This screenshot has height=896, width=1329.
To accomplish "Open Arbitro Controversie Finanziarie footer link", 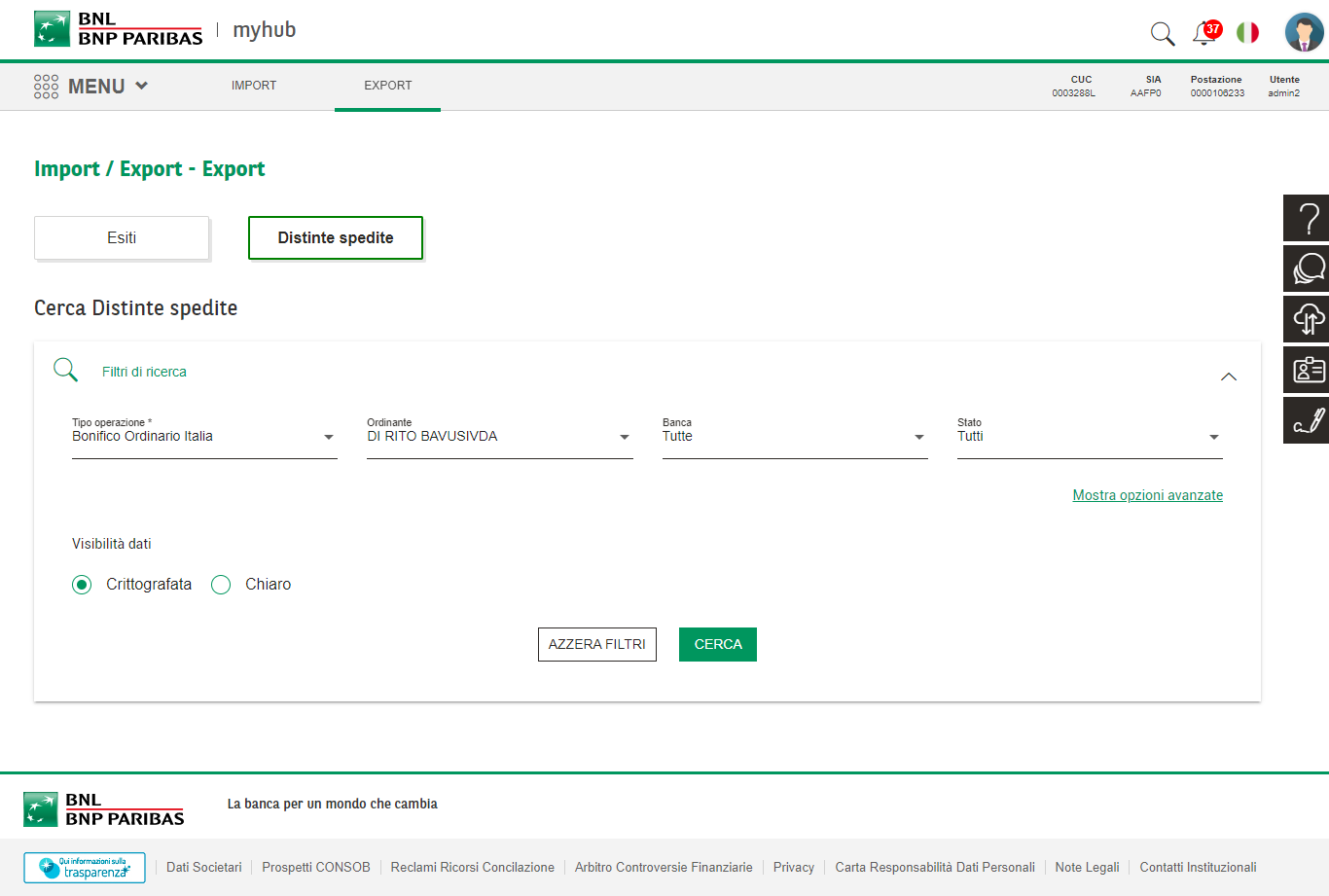I will pyautogui.click(x=664, y=867).
